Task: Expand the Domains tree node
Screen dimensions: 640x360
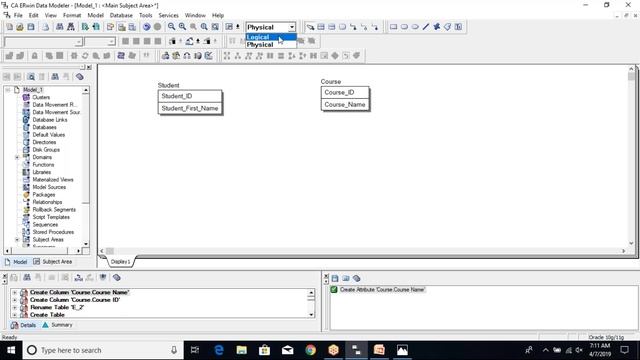Action: (17, 157)
